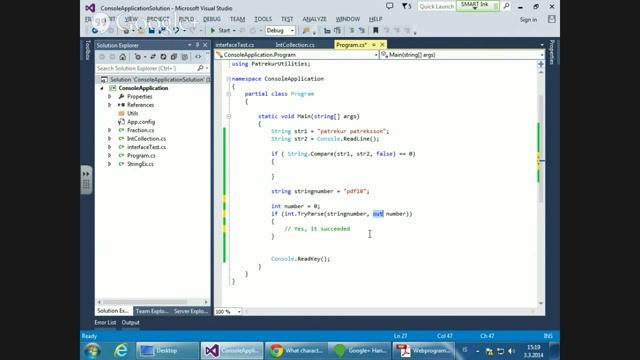Open the Start button dropdown arrow
This screenshot has width=640, height=360.
[234, 30]
